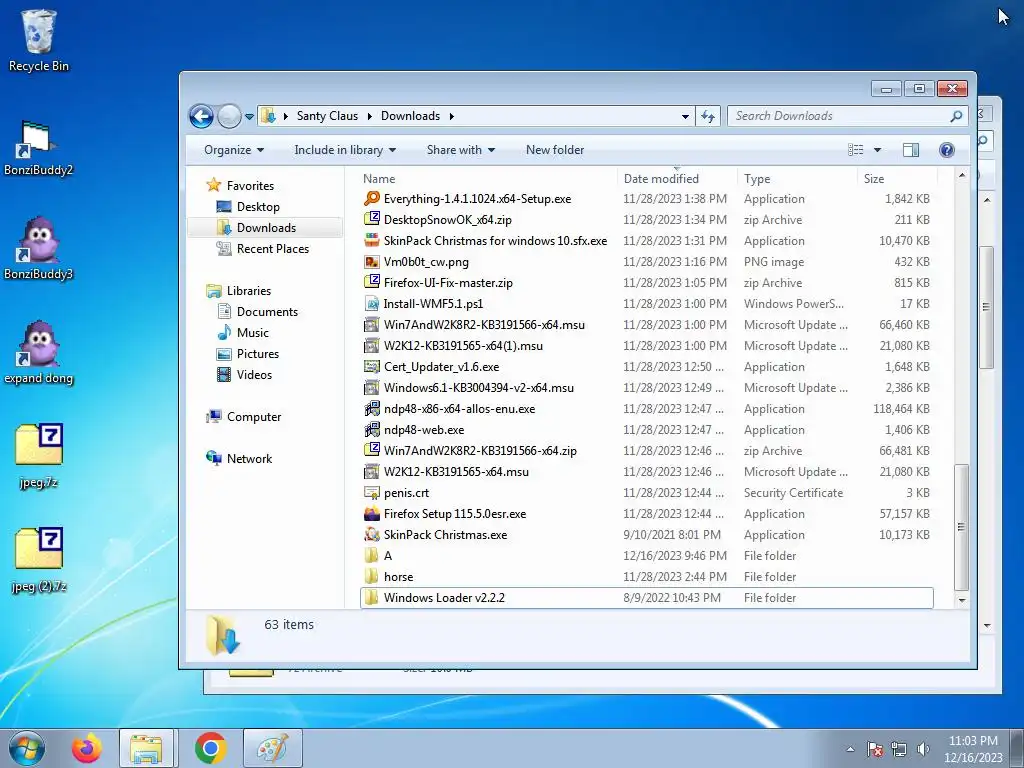Viewport: 1024px width, 768px height.
Task: Sort by Type column header
Action: 797,178
